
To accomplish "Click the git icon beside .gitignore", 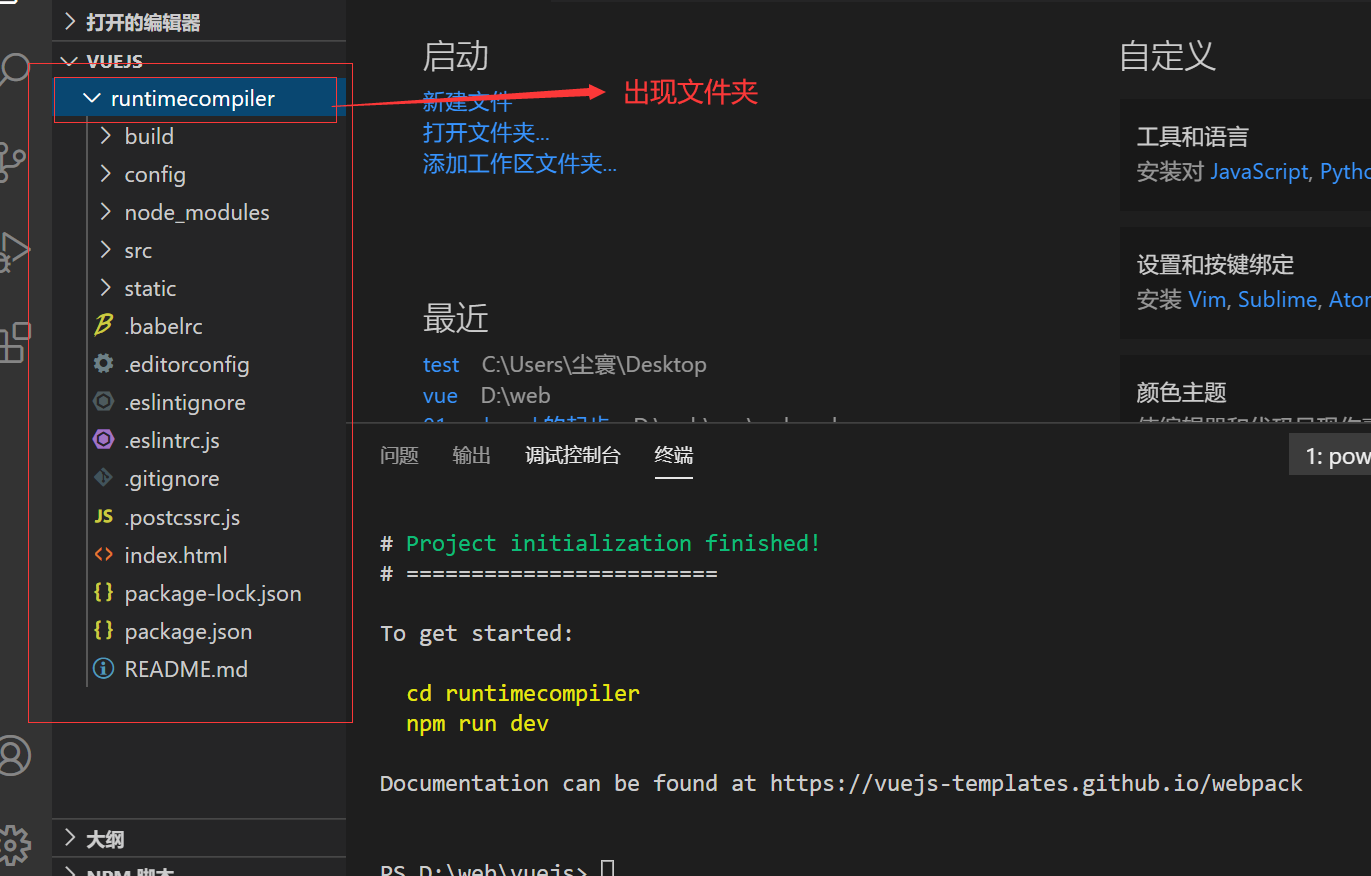I will [103, 478].
